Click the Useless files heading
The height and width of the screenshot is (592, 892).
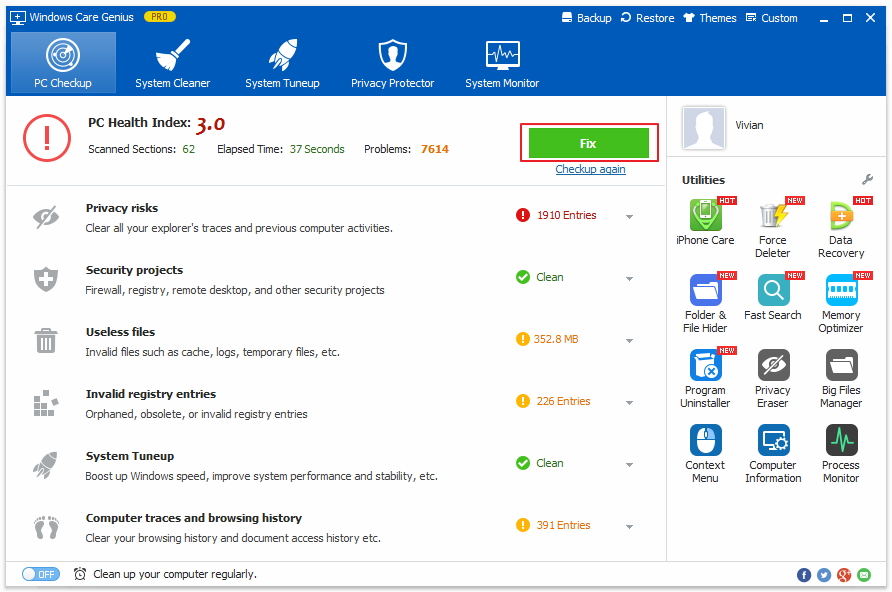pos(120,332)
